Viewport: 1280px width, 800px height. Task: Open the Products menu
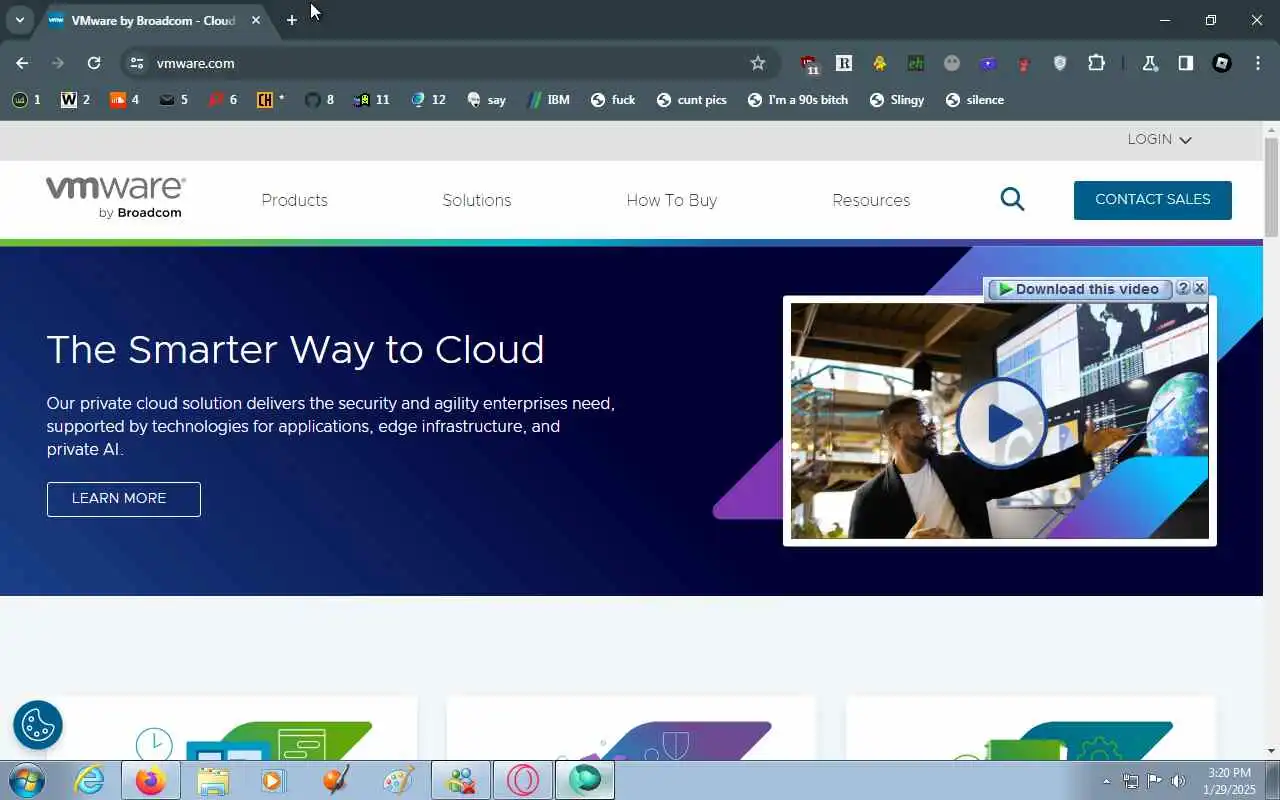point(294,200)
